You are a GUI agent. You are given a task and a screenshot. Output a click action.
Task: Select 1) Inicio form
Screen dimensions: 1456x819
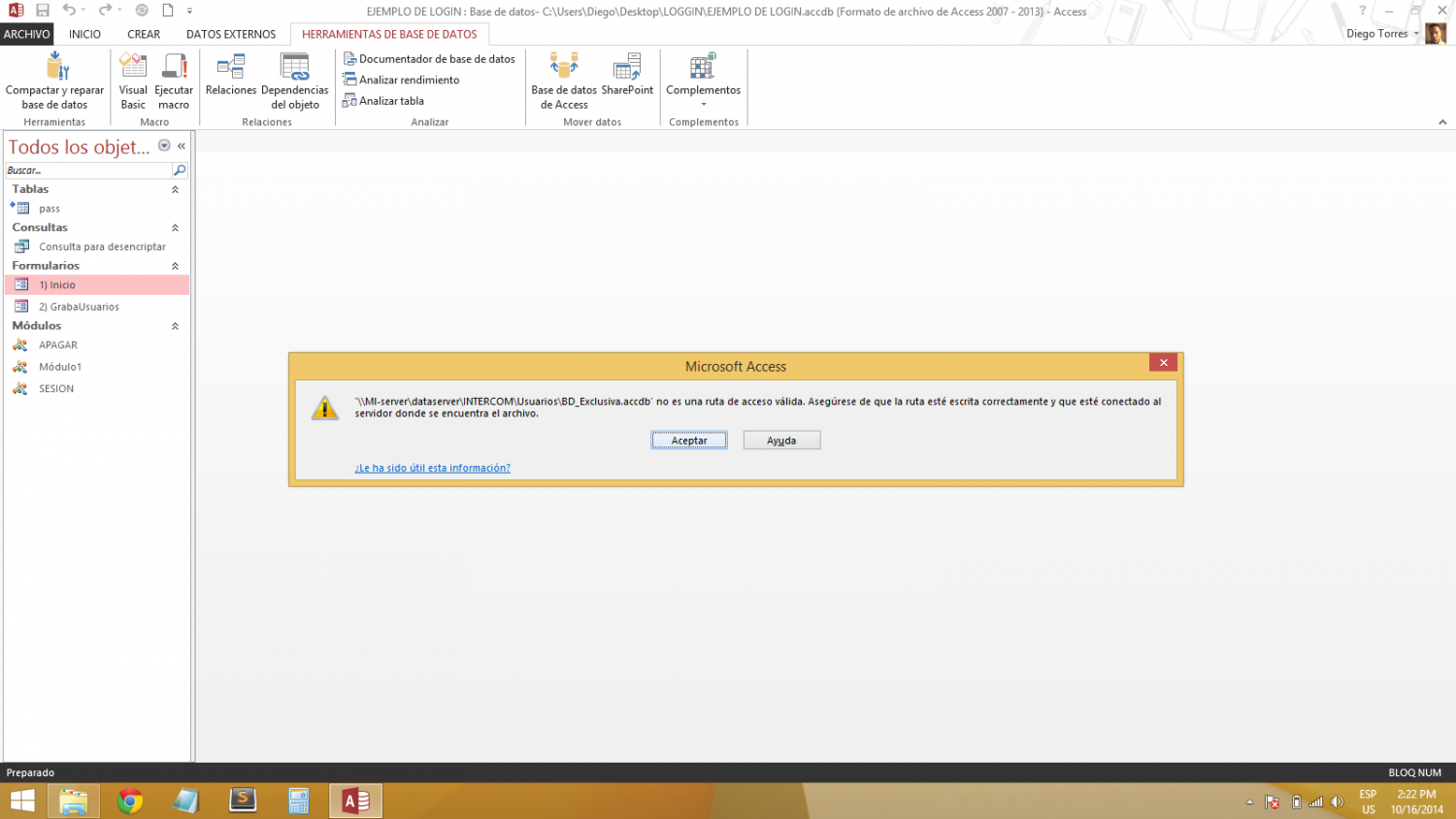coord(97,285)
